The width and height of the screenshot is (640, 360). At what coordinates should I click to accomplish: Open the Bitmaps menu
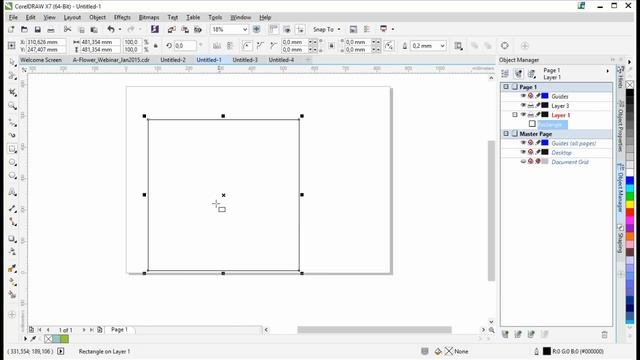(x=149, y=17)
